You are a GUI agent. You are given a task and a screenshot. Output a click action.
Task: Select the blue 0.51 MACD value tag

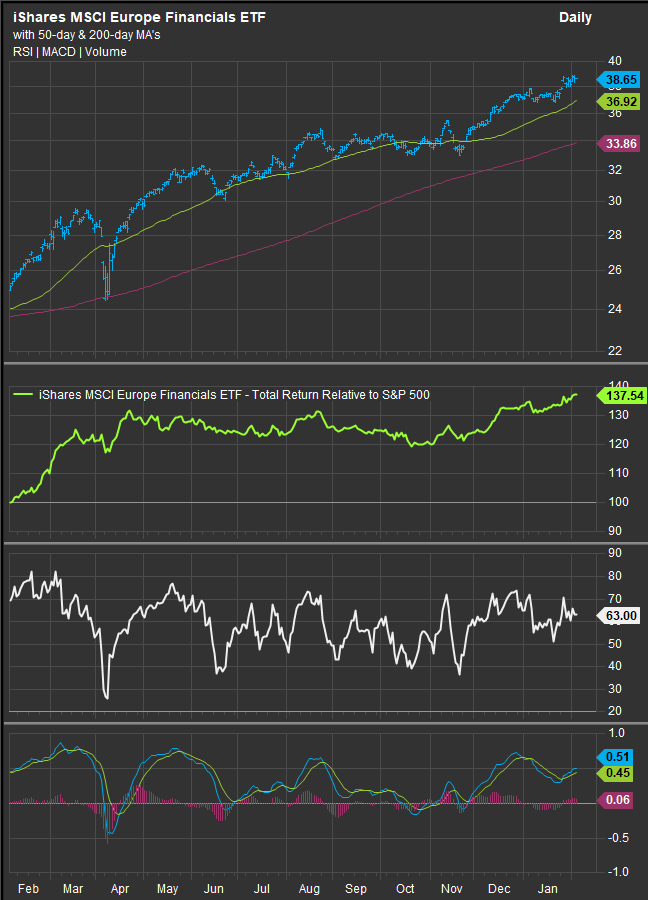(622, 757)
